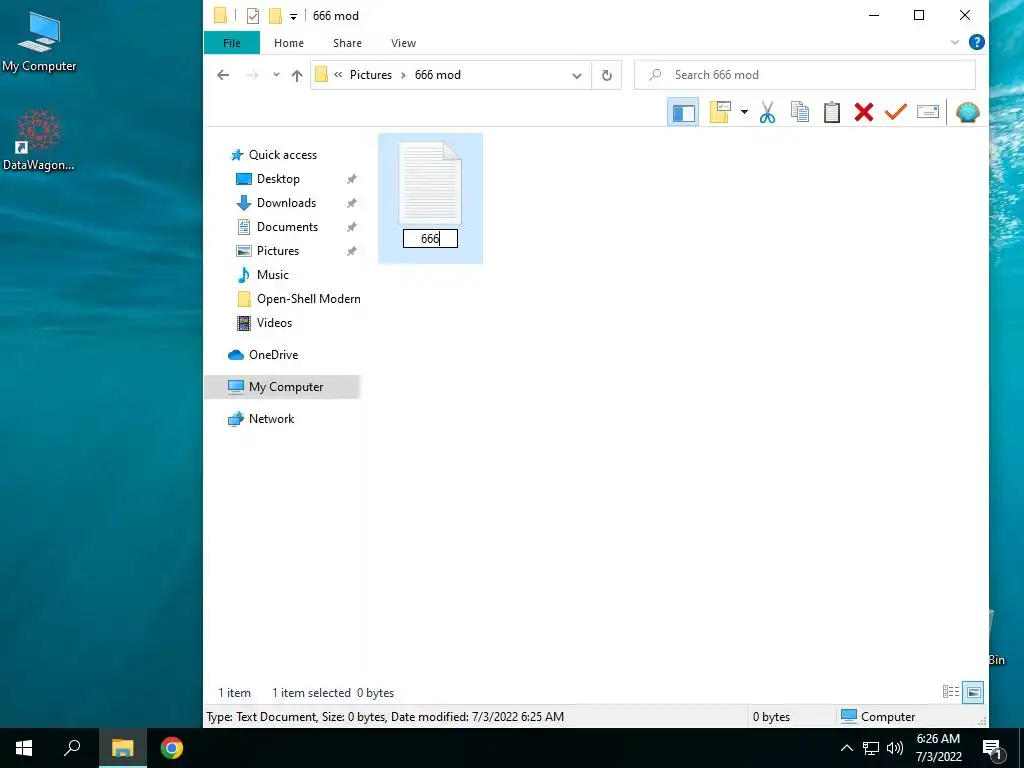Delete the file with the red X icon
This screenshot has width=1024, height=768.
[x=863, y=112]
